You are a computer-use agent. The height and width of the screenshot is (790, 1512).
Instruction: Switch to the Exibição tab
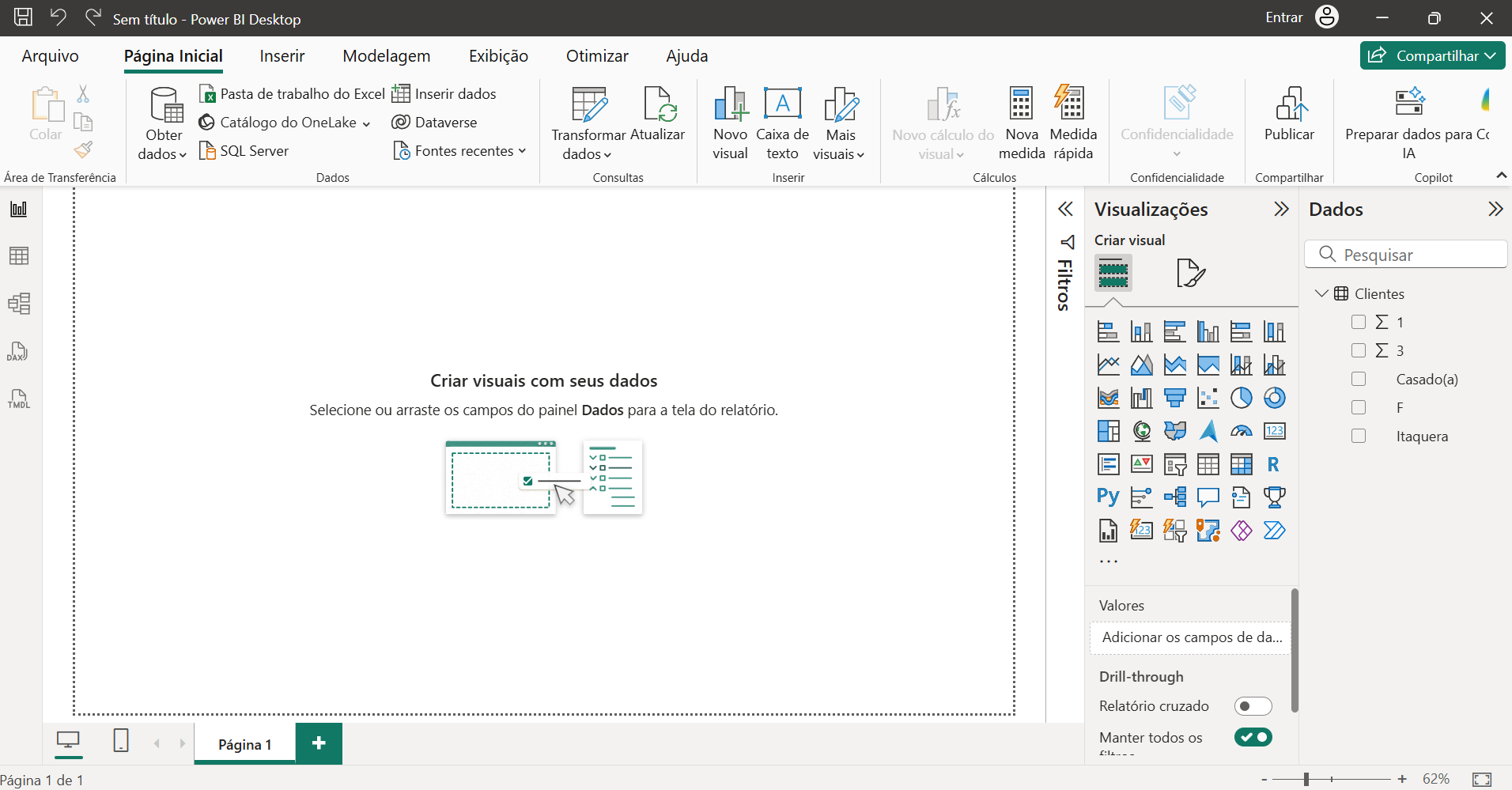[x=498, y=56]
